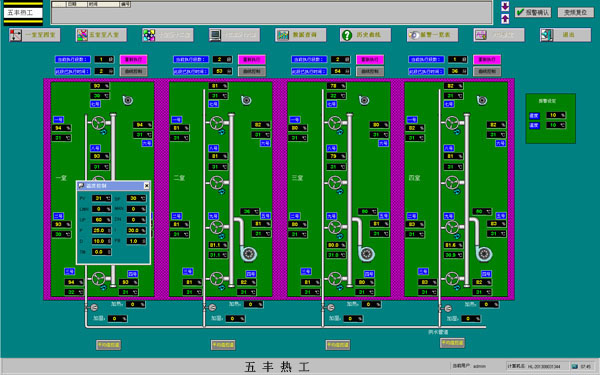
Task: Click the 数据查询 data query button
Action: point(301,35)
